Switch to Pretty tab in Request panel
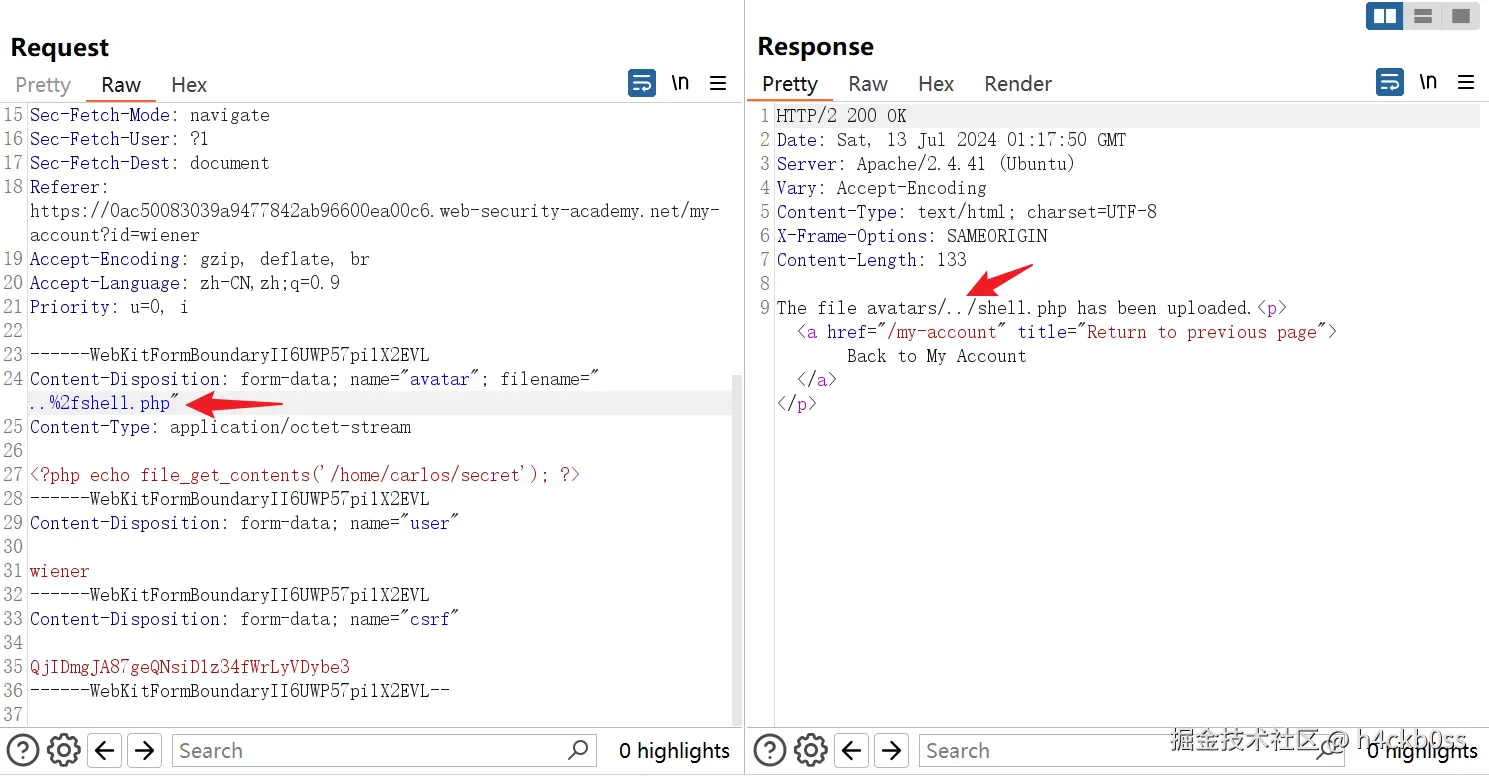1489x776 pixels. [43, 85]
